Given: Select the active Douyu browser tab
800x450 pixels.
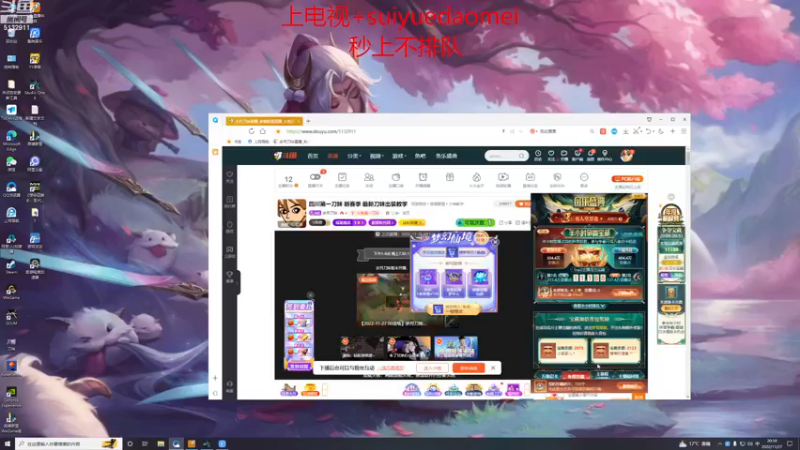Looking at the screenshot, I should point(264,121).
